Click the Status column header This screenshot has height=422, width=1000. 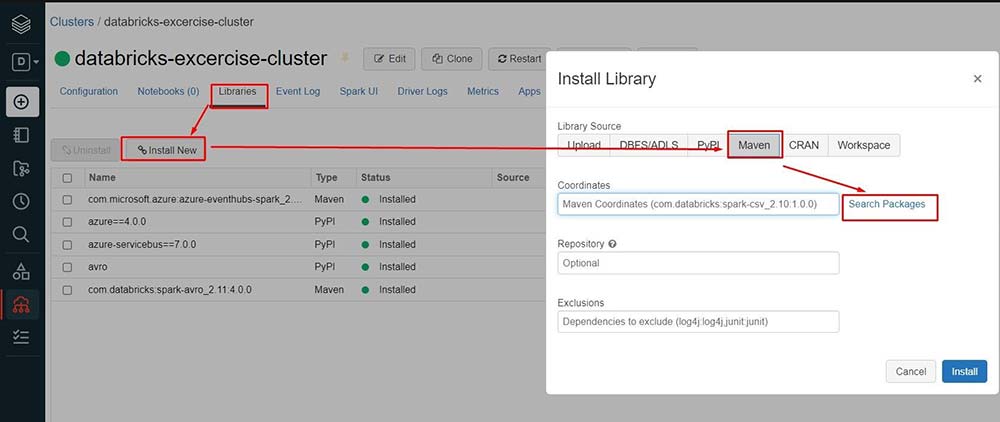375,177
